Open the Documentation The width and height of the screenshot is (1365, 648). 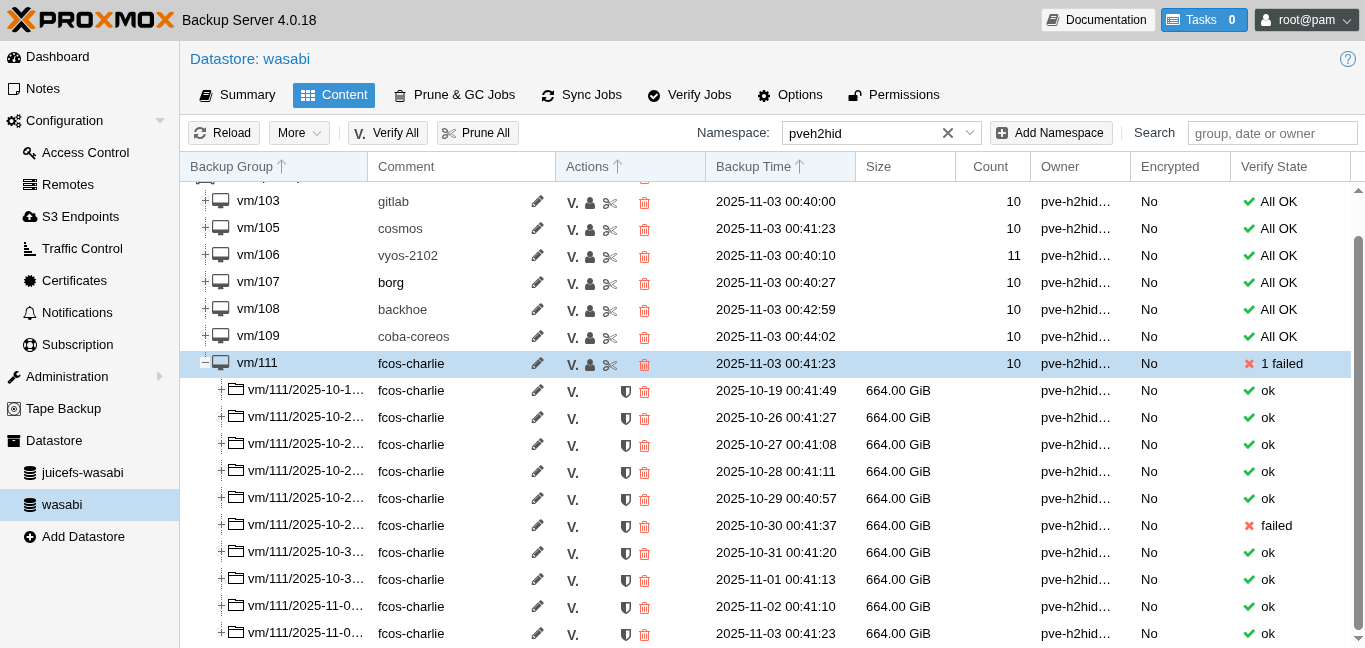tap(1097, 19)
